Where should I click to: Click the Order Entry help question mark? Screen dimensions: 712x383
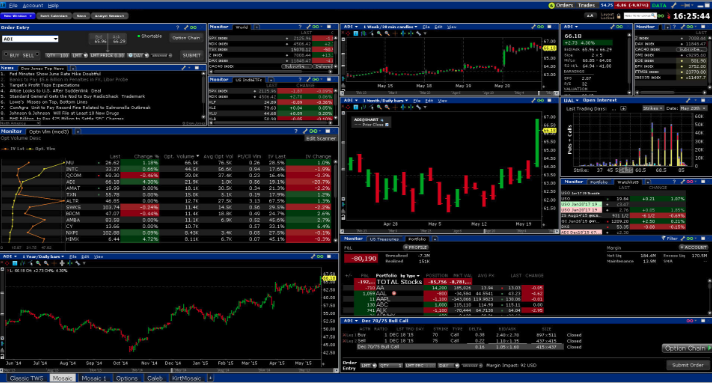pyautogui.click(x=178, y=28)
